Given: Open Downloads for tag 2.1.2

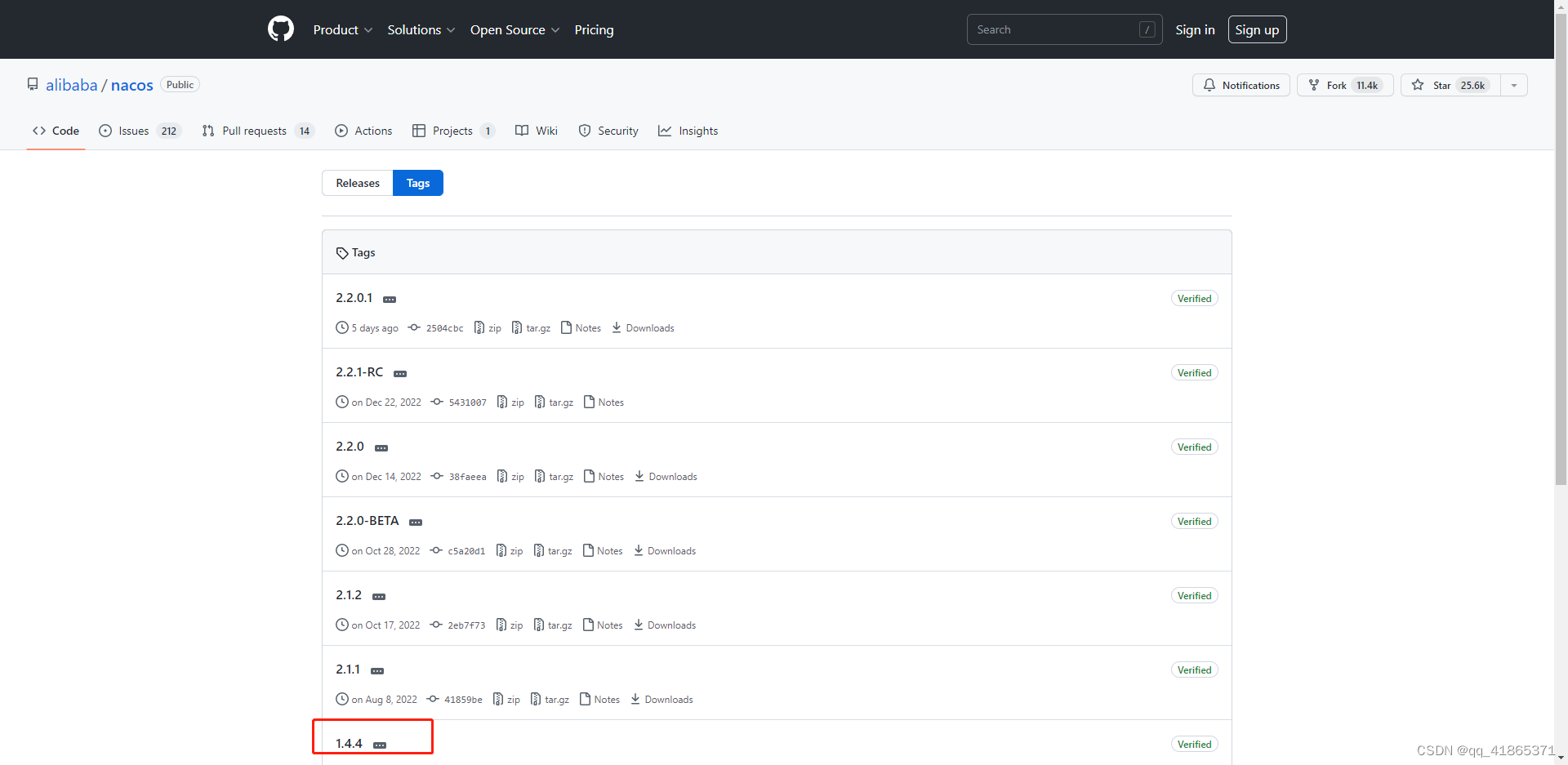Looking at the screenshot, I should 665,625.
